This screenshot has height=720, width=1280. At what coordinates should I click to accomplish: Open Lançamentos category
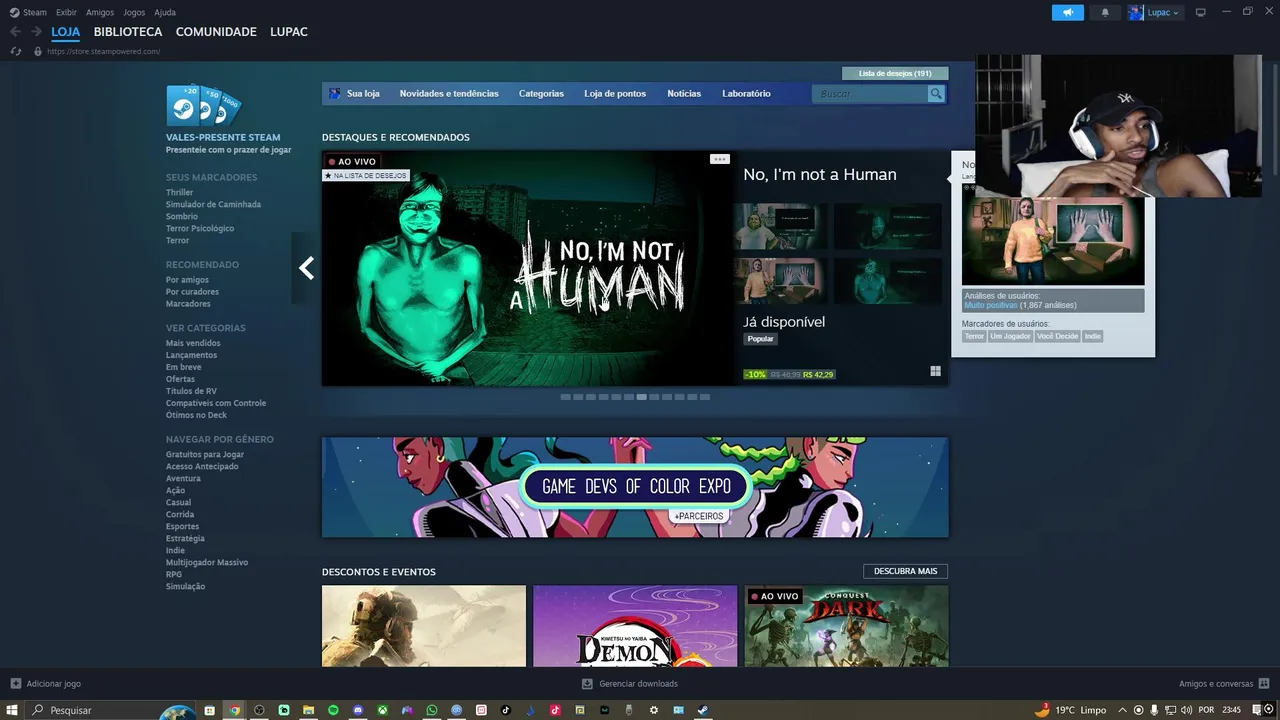[191, 355]
